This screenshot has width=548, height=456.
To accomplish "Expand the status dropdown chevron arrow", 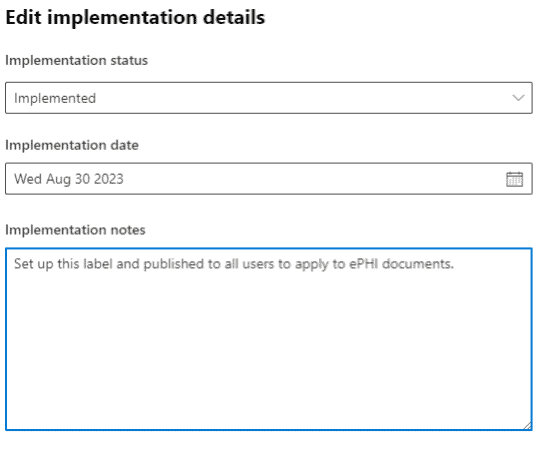I will point(518,98).
